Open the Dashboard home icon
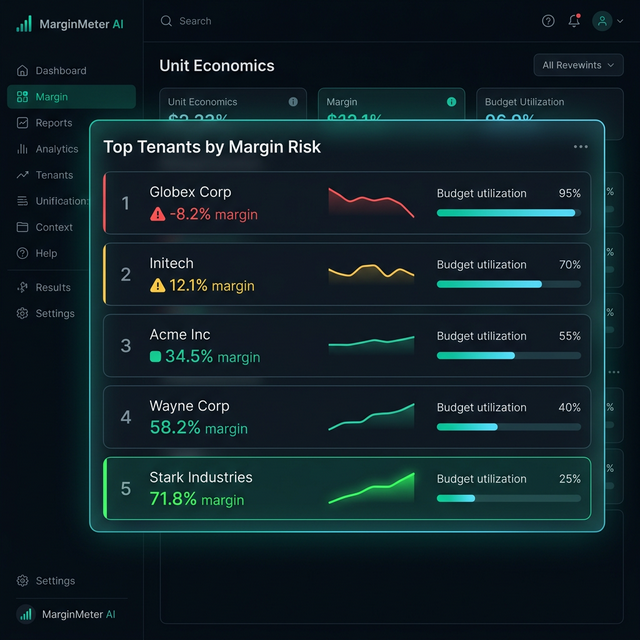This screenshot has height=640, width=640. pyautogui.click(x=22, y=71)
